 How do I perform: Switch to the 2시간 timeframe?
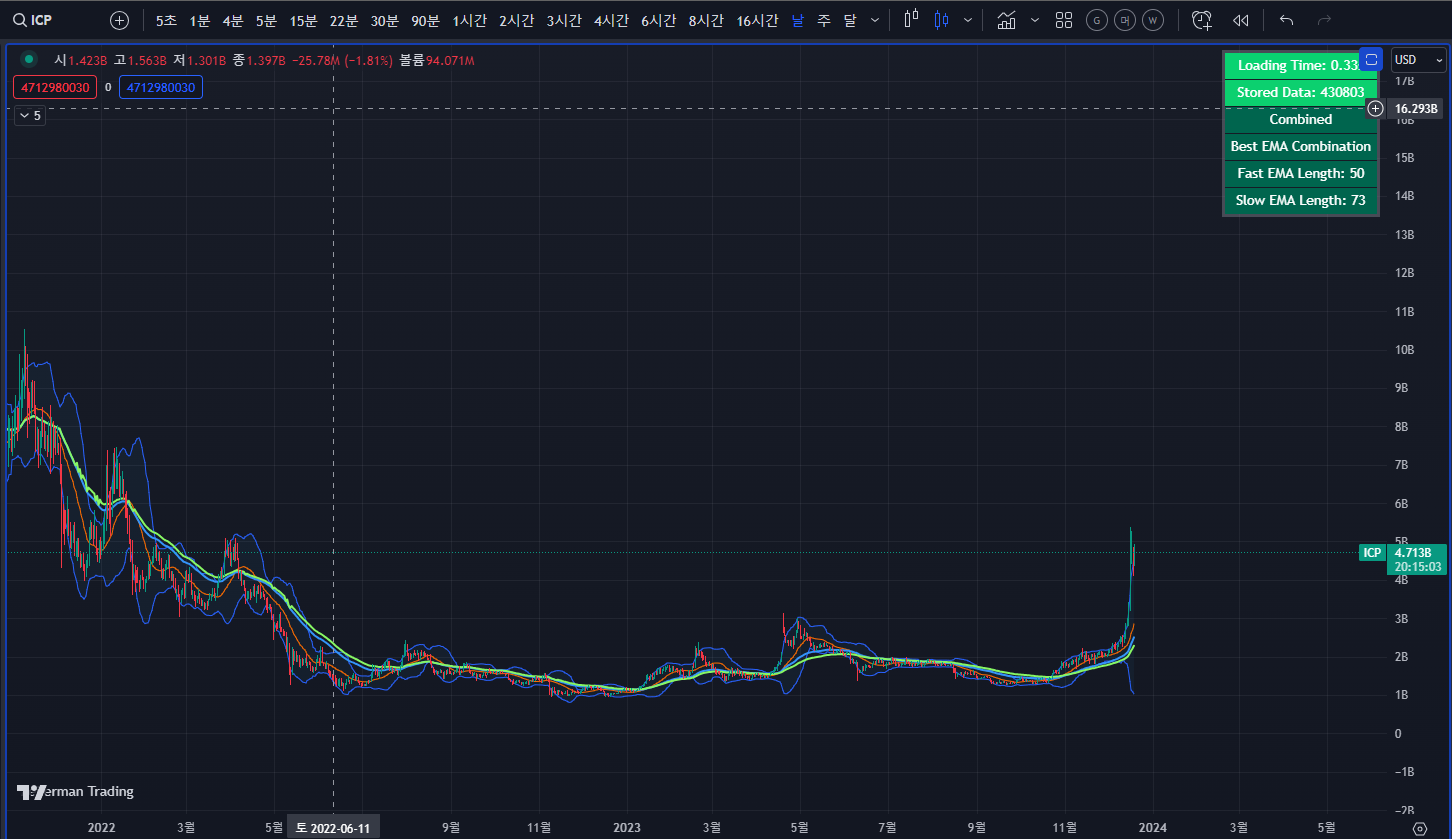[x=517, y=20]
